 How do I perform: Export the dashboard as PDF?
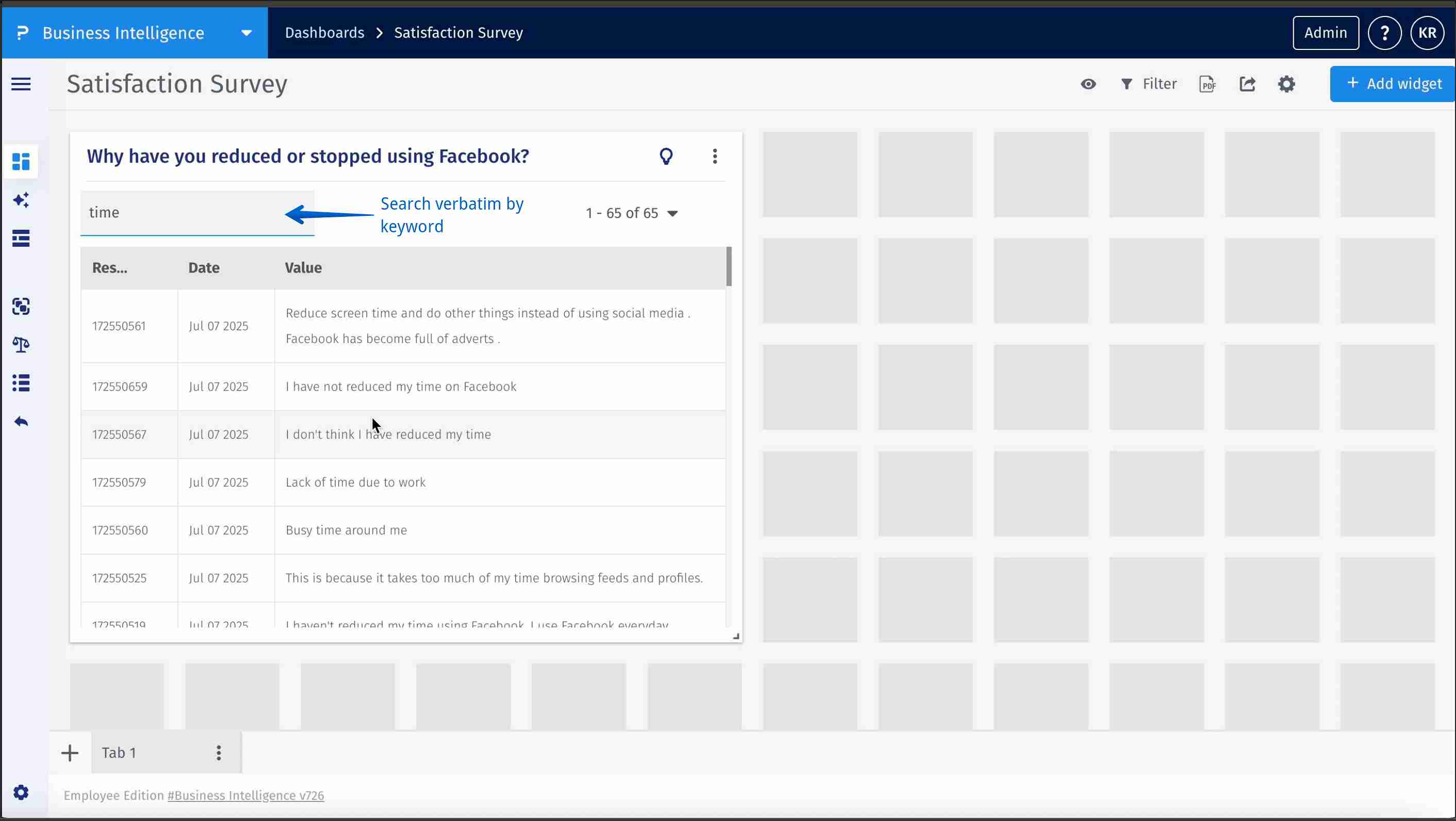[1207, 83]
